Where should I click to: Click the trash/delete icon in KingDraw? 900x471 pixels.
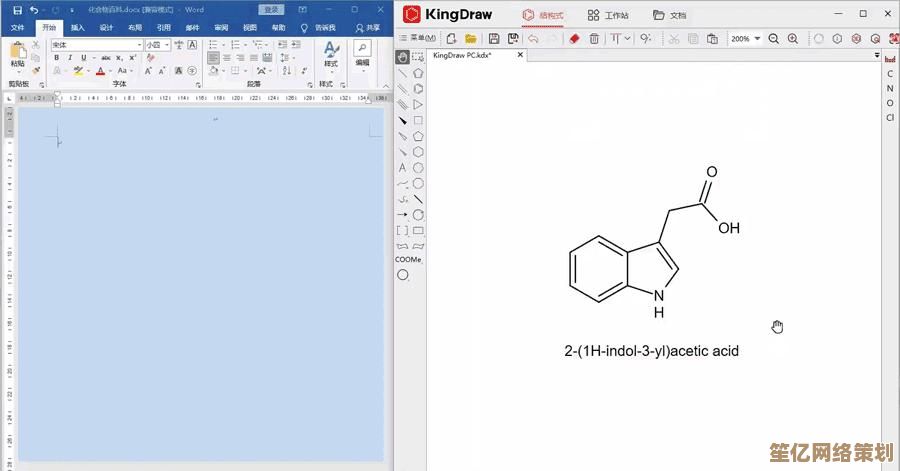pos(594,38)
